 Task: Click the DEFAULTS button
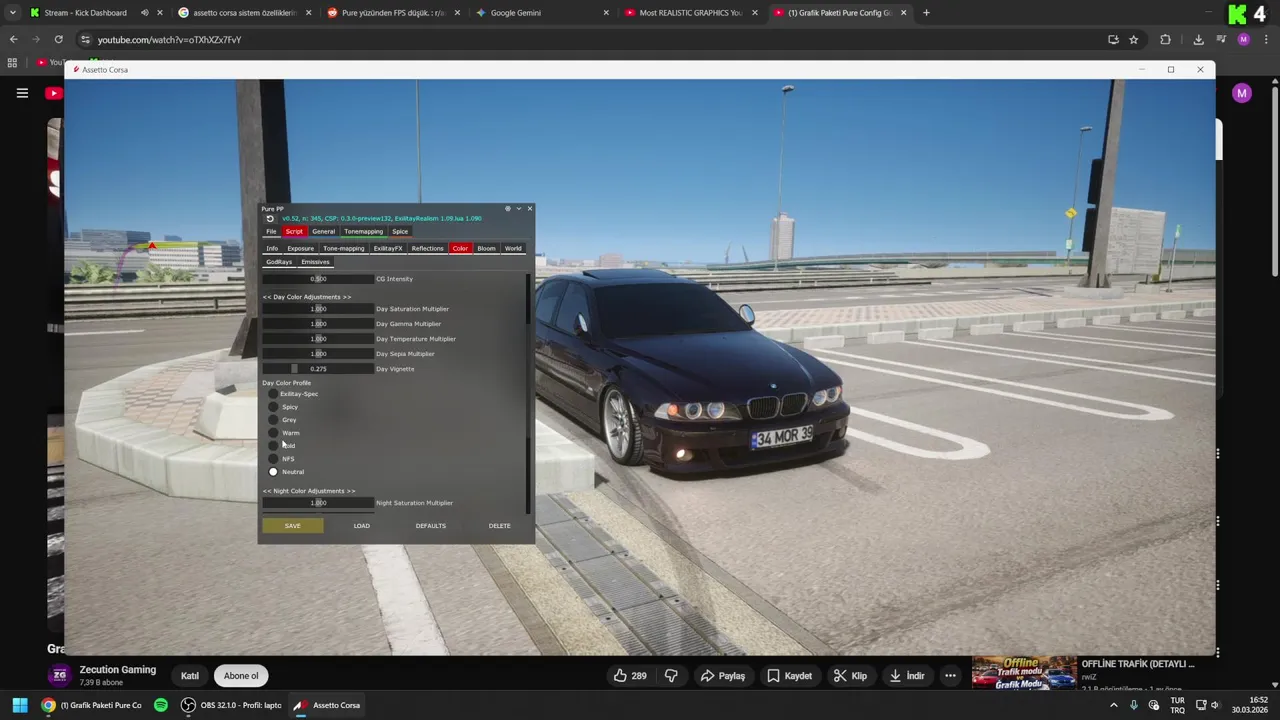click(x=430, y=526)
